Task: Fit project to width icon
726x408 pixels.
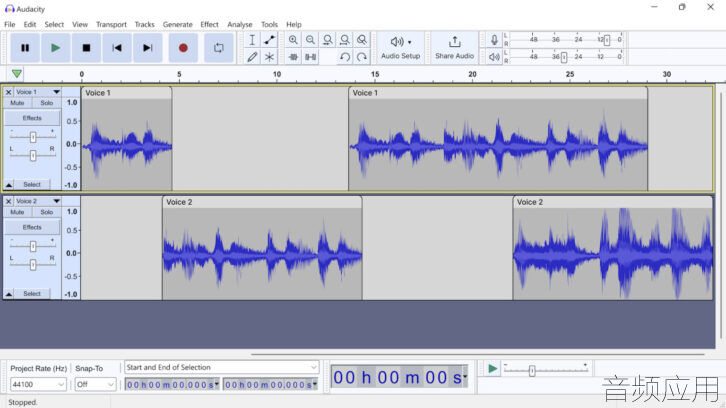Action: [344, 40]
